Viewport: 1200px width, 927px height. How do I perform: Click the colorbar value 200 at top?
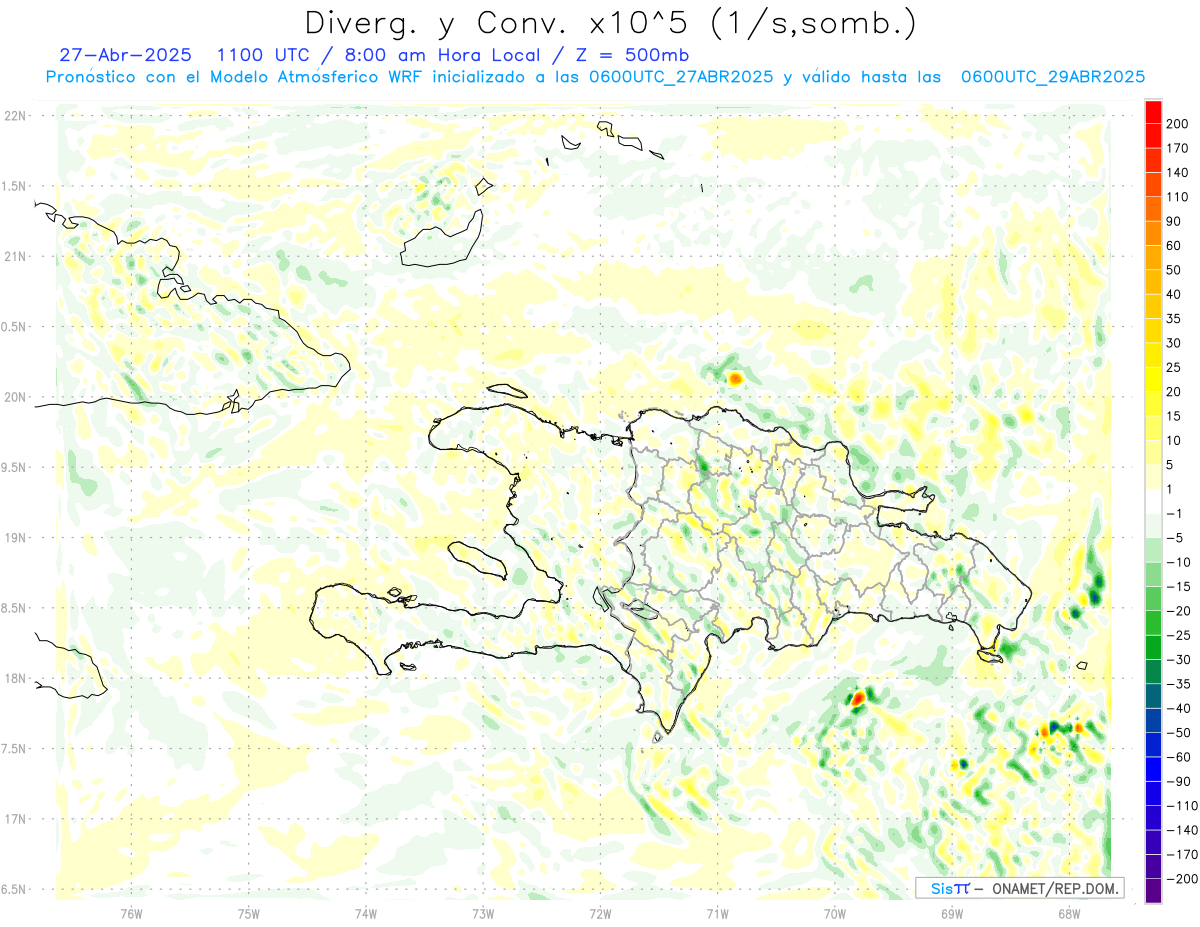coord(1177,124)
